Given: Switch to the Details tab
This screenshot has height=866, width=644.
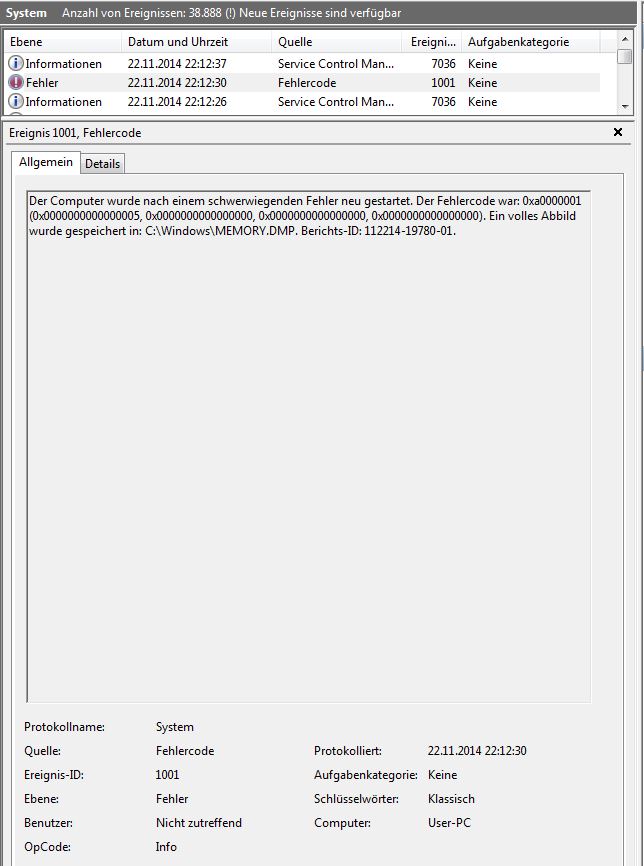Looking at the screenshot, I should pyautogui.click(x=102, y=164).
